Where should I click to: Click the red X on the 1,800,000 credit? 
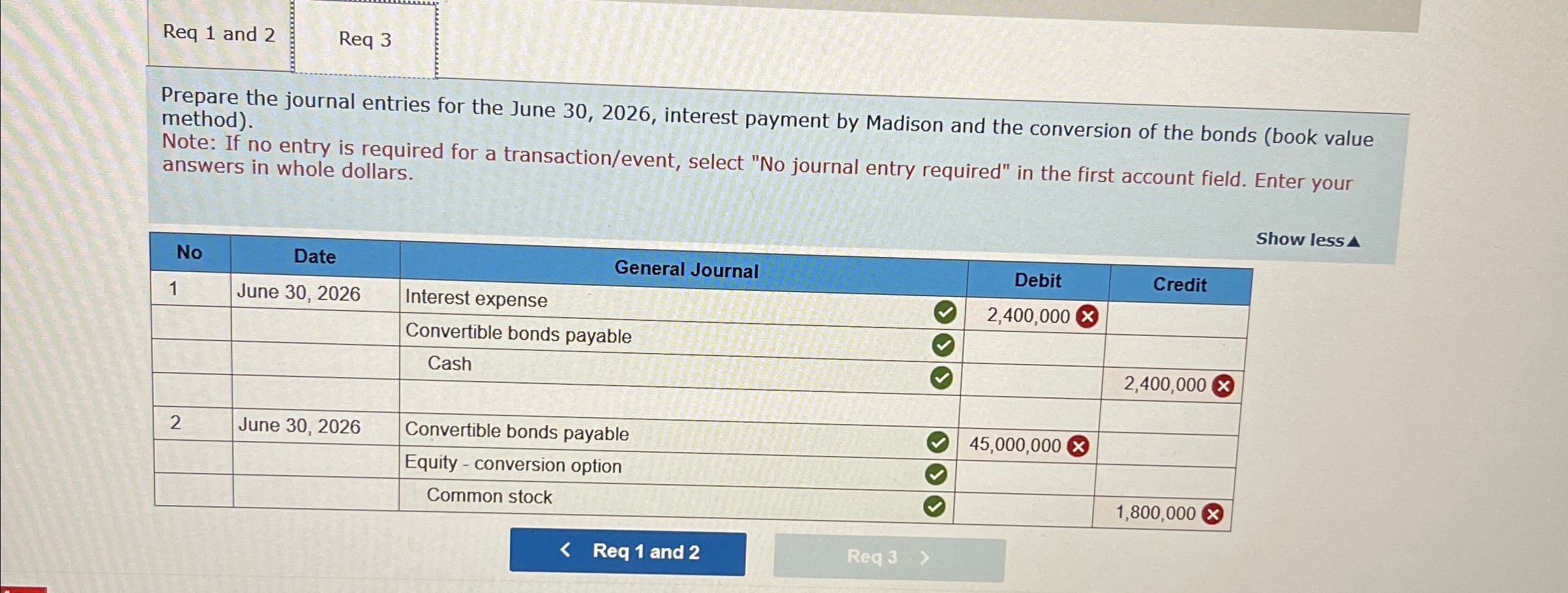pyautogui.click(x=1213, y=513)
